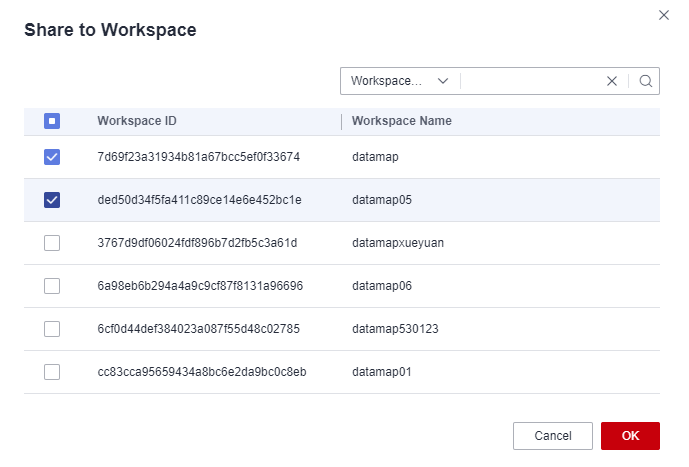Click the Workspace Name column header
Screen dimensions: 689x467
[x=402, y=121]
